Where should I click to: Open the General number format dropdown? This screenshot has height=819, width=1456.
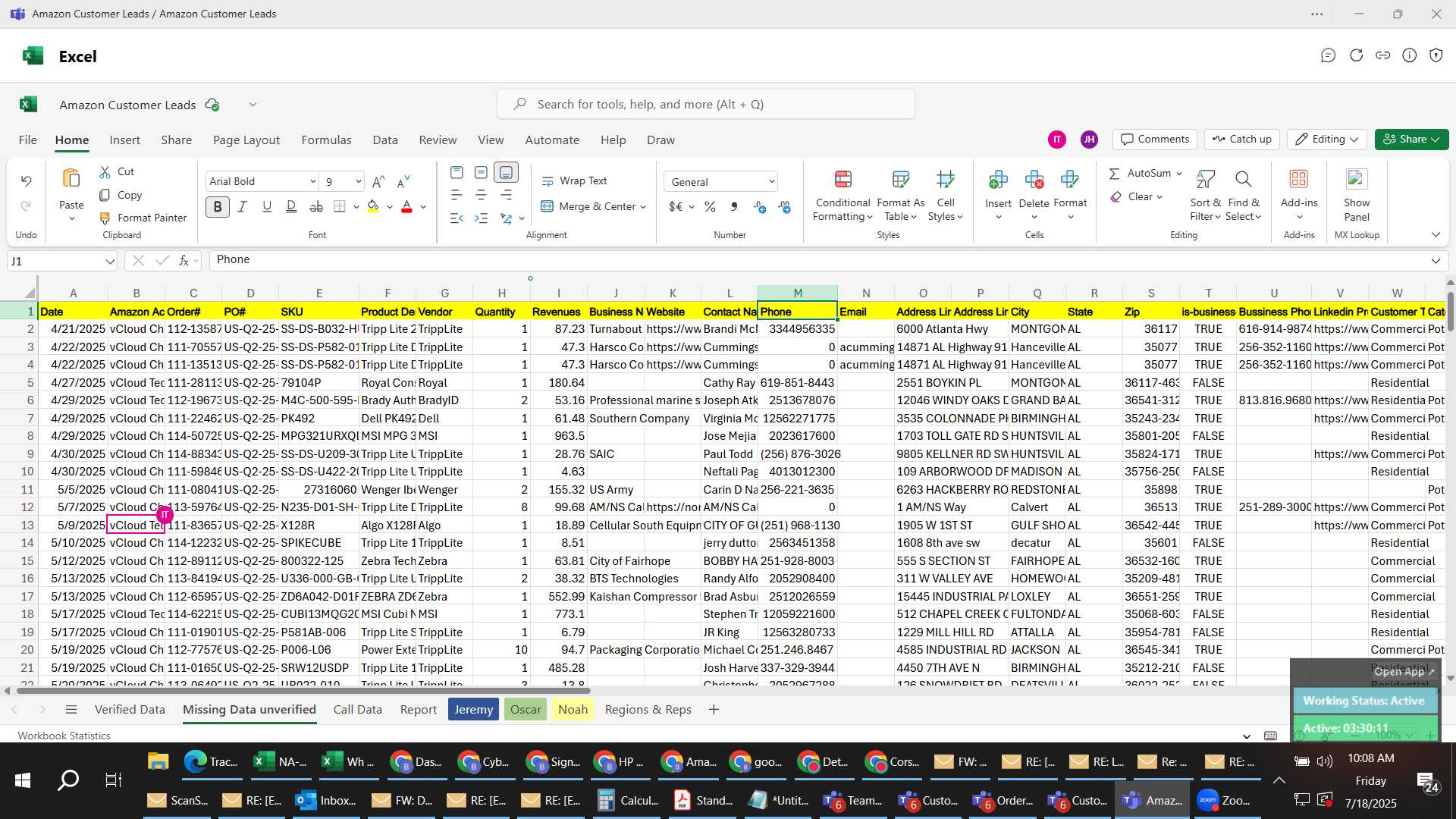point(772,182)
